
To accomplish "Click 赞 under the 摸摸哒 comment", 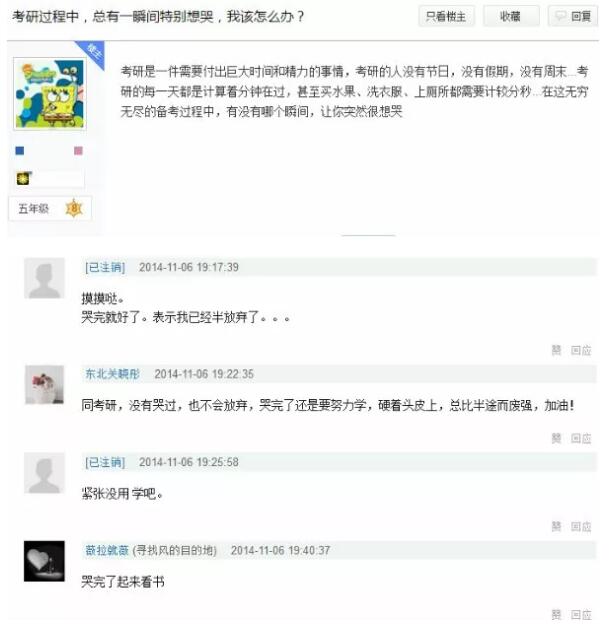I will pyautogui.click(x=556, y=350).
